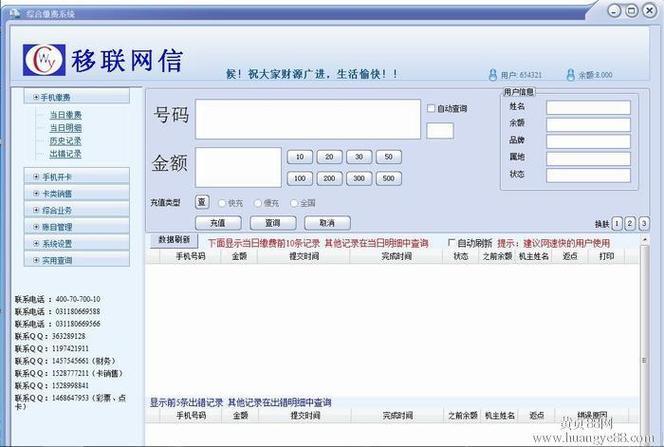Click the 查 icon next to 充值类型
The height and width of the screenshot is (447, 664).
[201, 202]
